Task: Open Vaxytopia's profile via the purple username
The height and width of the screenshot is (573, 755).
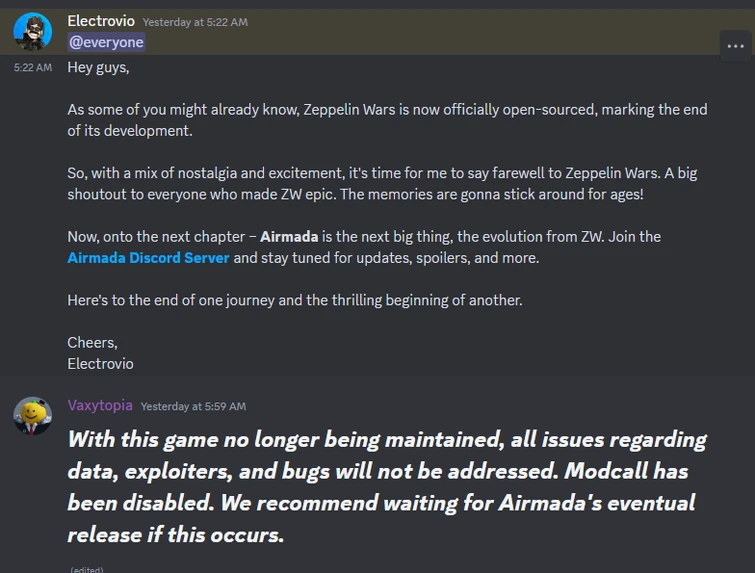Action: coord(100,406)
